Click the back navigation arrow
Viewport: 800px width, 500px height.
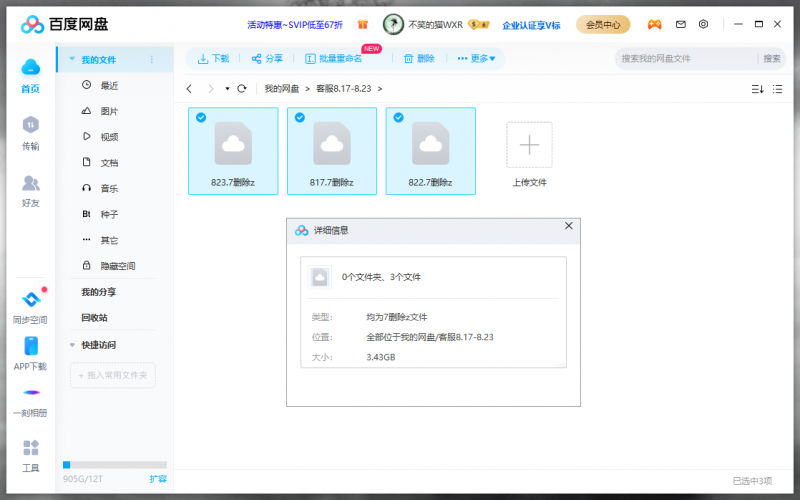pyautogui.click(x=189, y=89)
